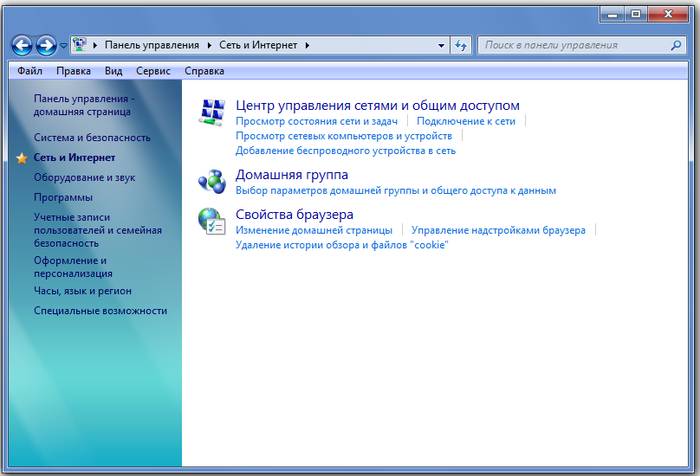Close the Control Panel window

(x=668, y=14)
